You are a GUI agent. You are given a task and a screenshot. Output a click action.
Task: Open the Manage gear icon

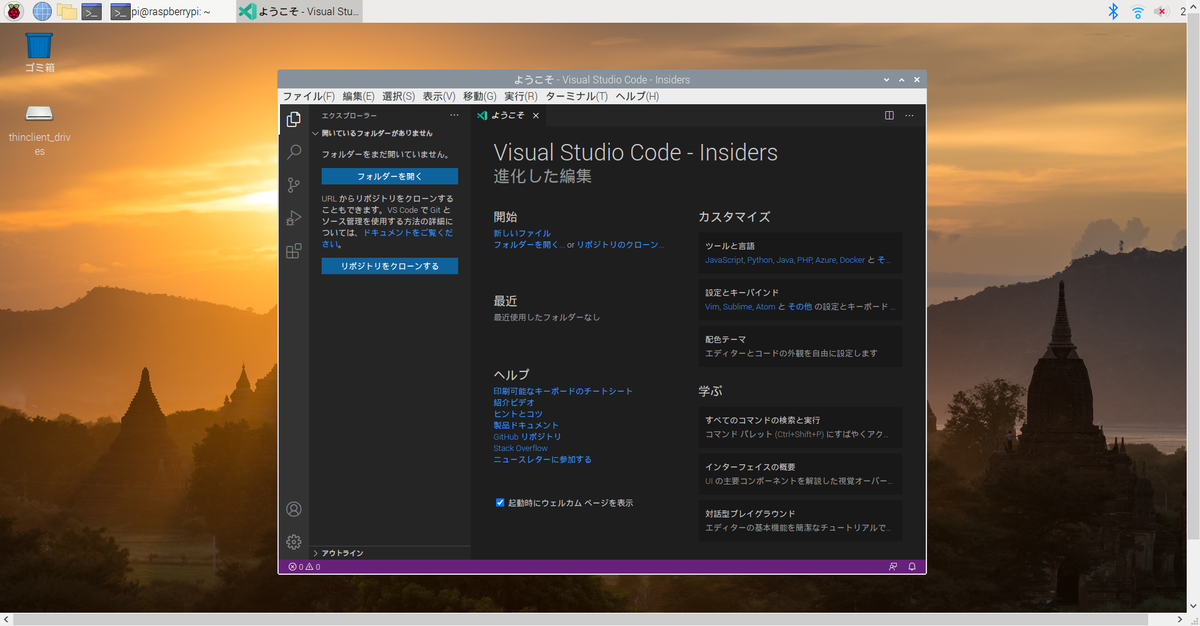(x=293, y=542)
